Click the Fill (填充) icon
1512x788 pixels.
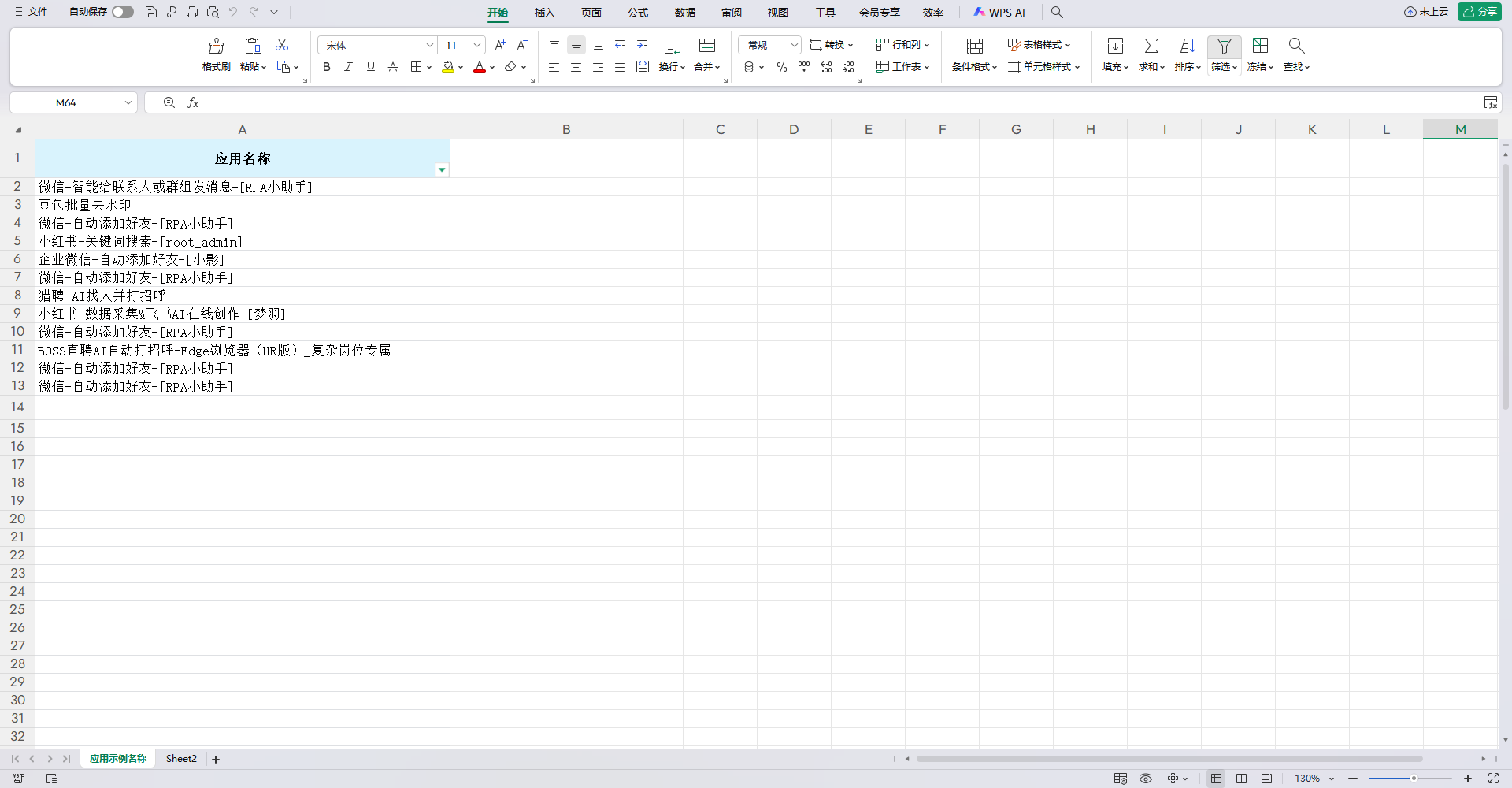tap(1115, 46)
